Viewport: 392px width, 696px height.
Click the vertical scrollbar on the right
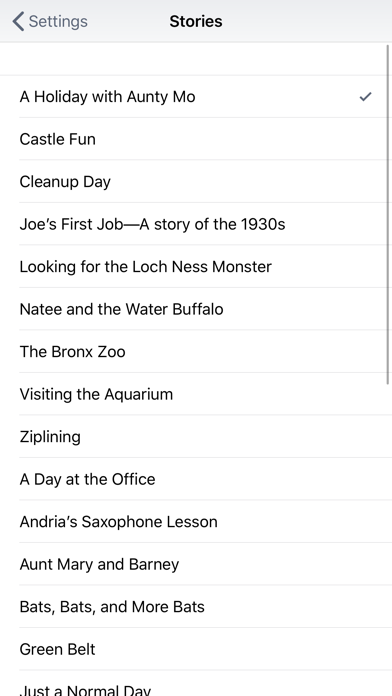coord(388,214)
